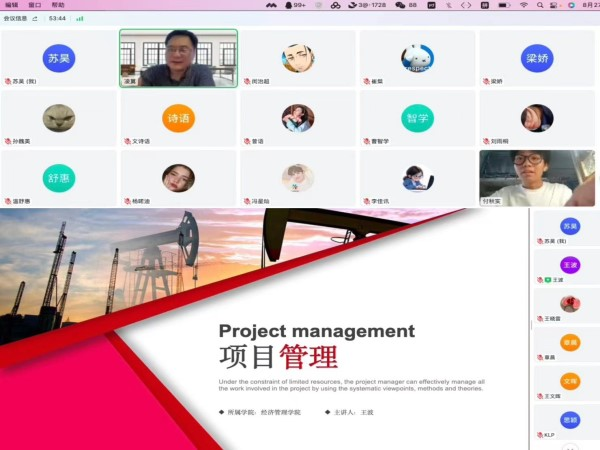The width and height of the screenshot is (600, 450).
Task: Click the Wi-Fi icon in menu bar
Action: coord(523,5)
